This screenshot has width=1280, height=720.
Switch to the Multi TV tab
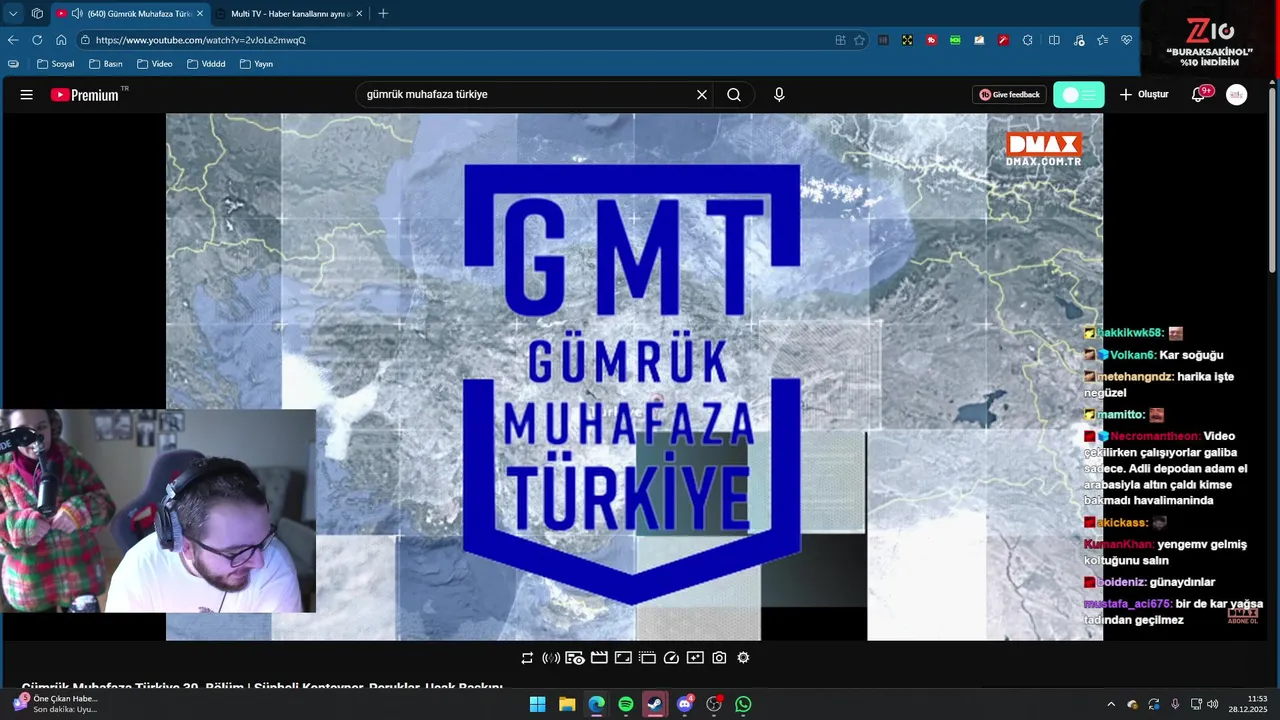coord(290,14)
